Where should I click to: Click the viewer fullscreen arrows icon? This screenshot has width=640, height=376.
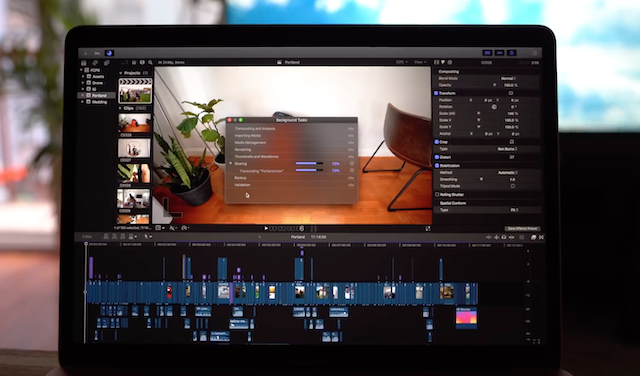(x=428, y=229)
